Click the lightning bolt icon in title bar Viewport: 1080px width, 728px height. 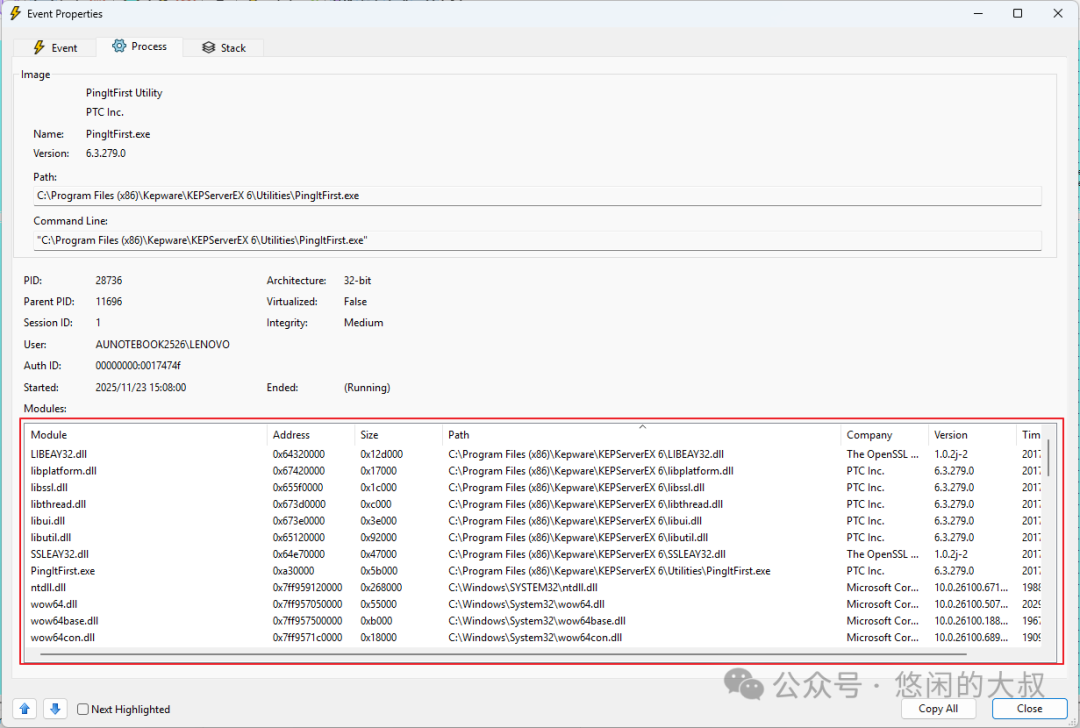point(15,14)
